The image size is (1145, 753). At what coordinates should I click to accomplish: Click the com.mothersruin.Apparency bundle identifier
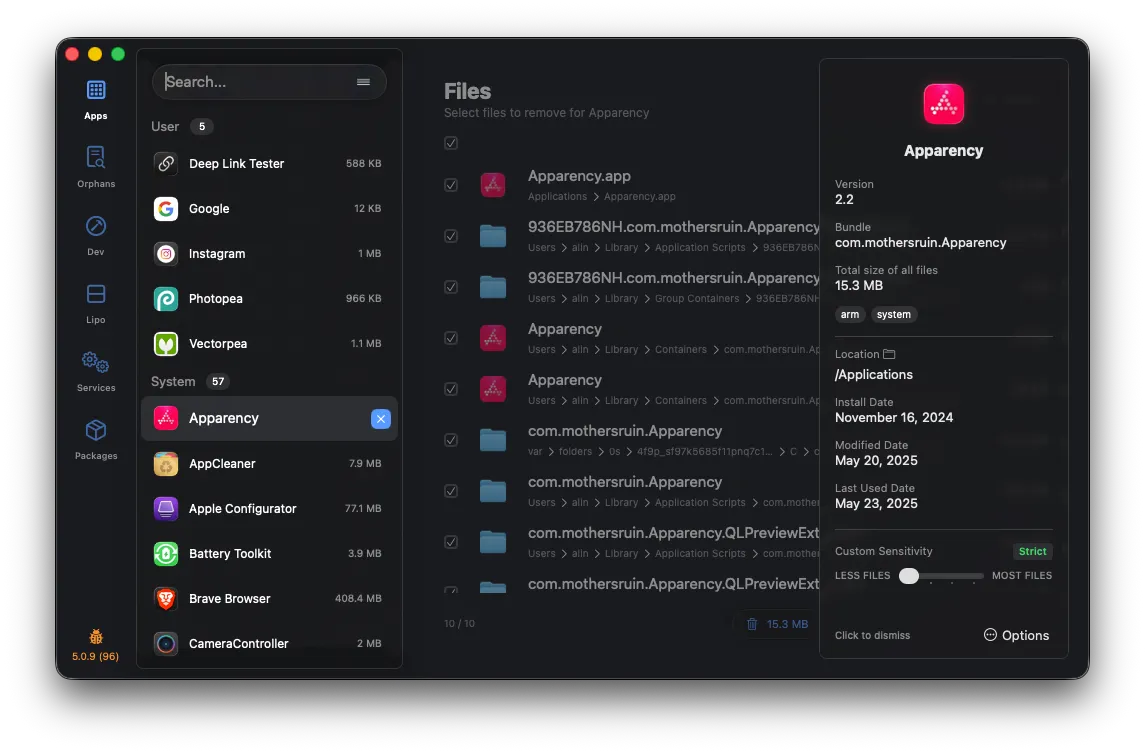pyautogui.click(x=921, y=242)
